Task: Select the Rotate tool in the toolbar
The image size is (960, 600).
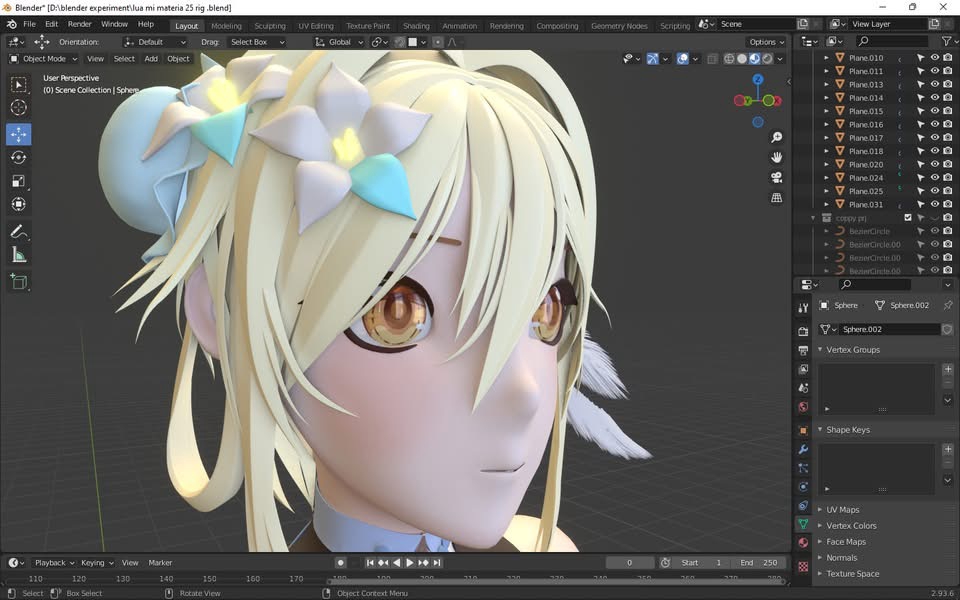Action: point(18,157)
